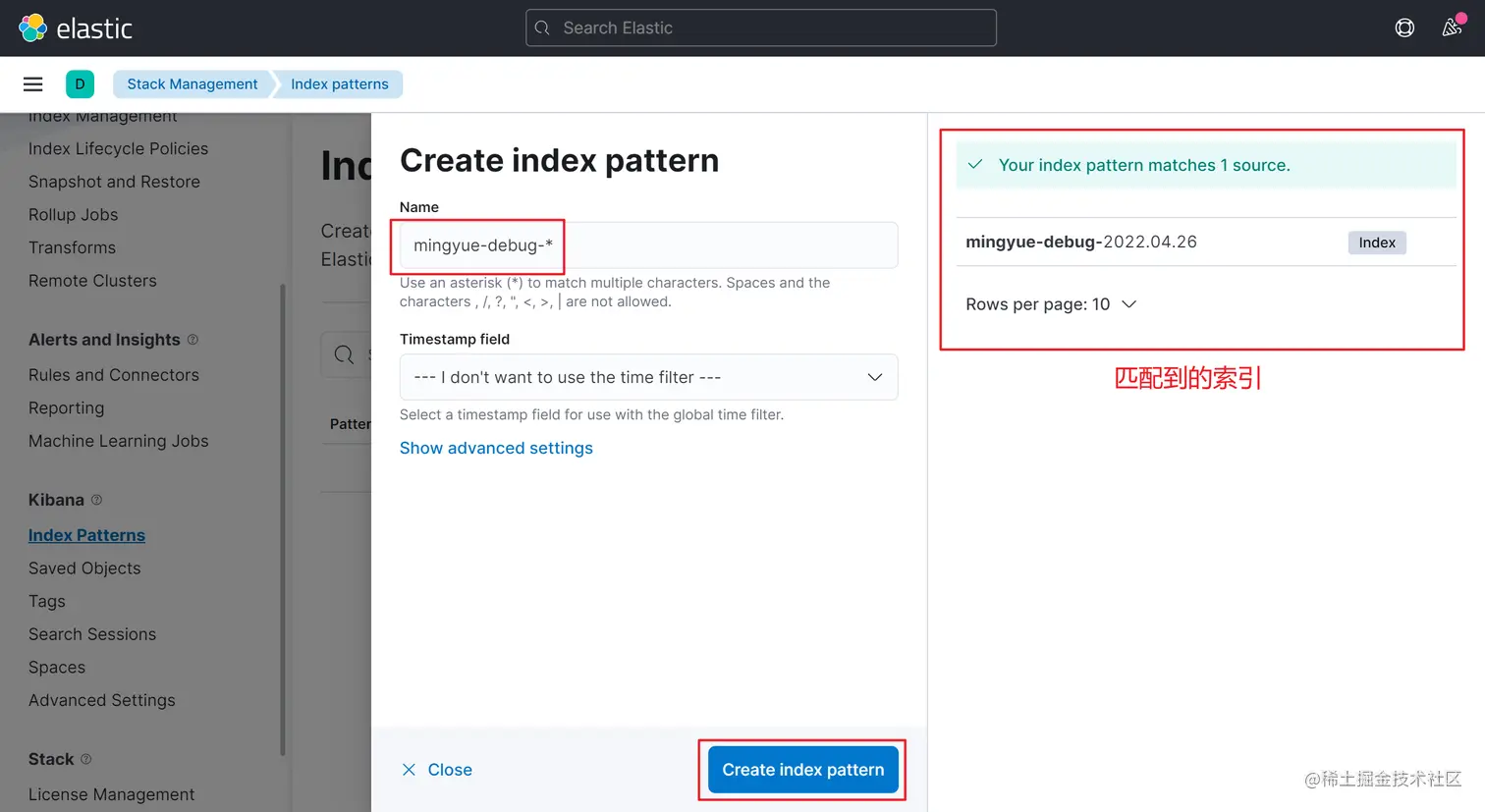The image size is (1485, 812).
Task: Click the background index pattern search icon
Action: [x=344, y=354]
